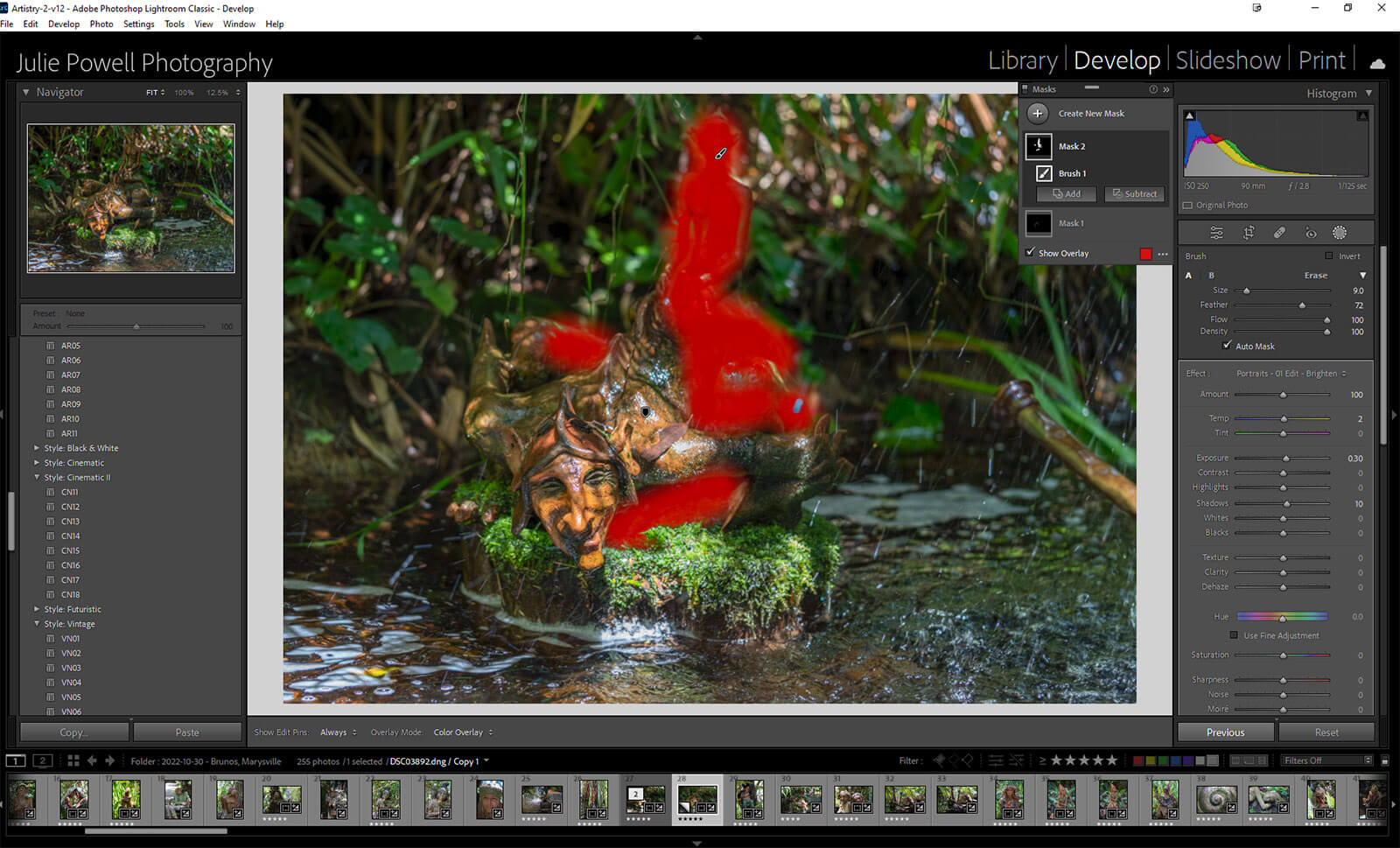Enable the Invert checkbox for the brush
Screen dimensions: 1400x848
[1329, 256]
